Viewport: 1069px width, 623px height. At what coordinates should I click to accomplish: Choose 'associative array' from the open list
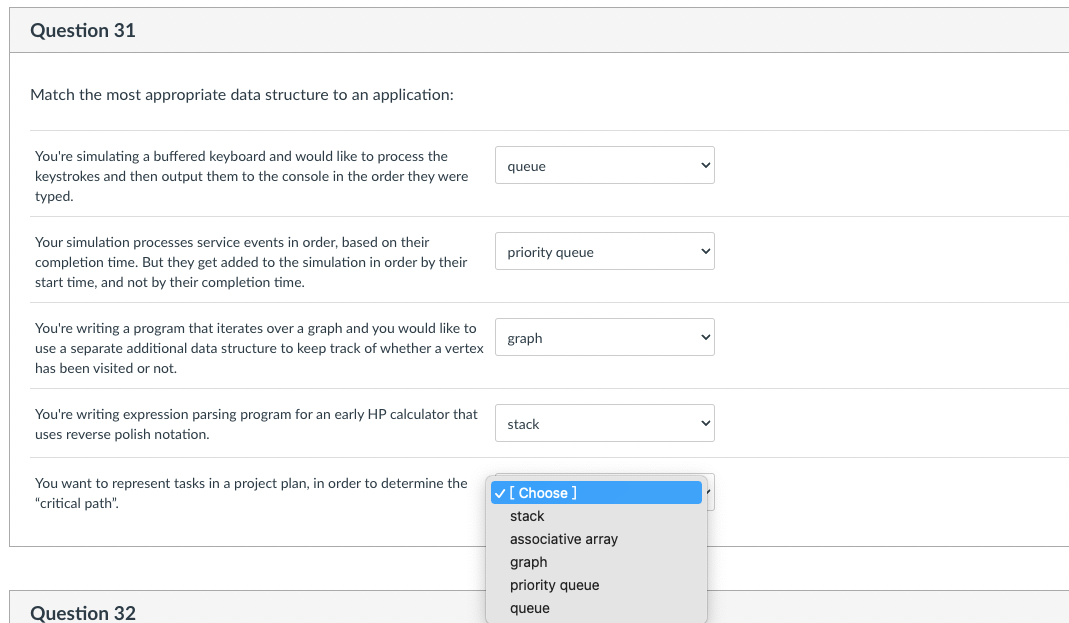[563, 539]
